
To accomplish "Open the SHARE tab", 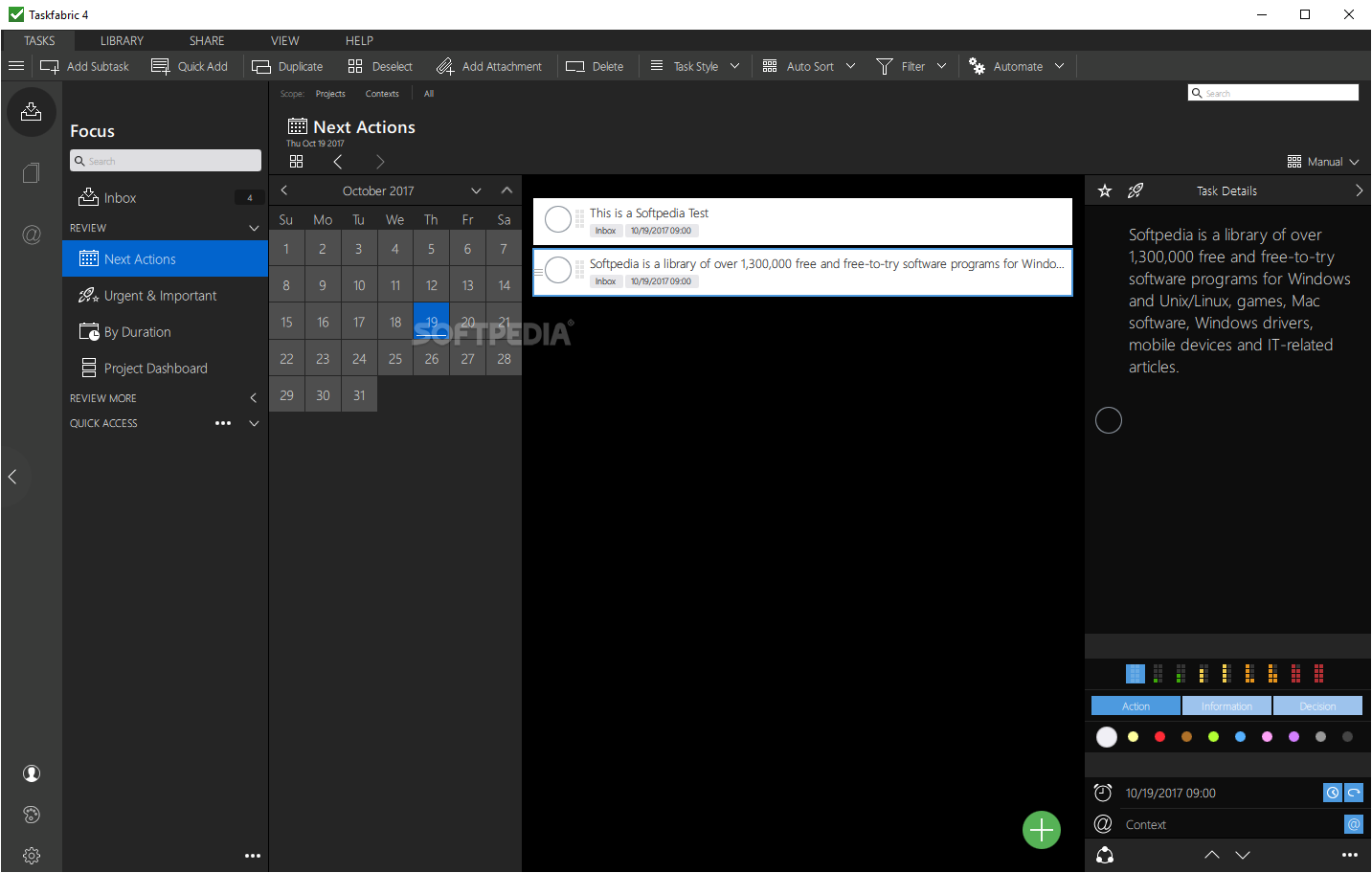I will [207, 40].
